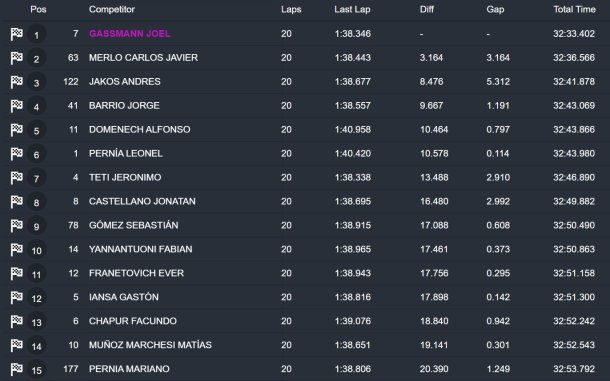This screenshot has width=610, height=381.
Task: Select the FRANETOVICH EVER row
Action: 305,273
